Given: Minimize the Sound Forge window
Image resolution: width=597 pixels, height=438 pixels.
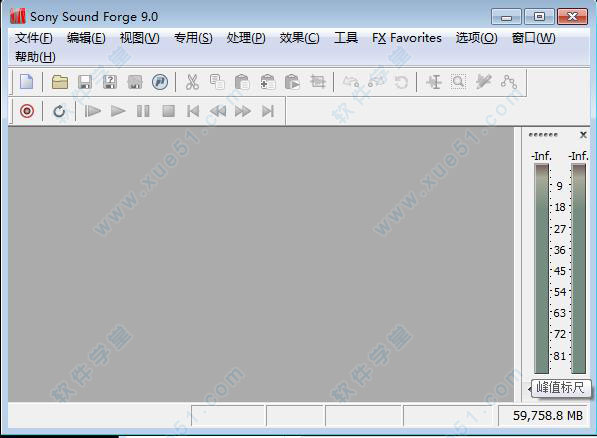Looking at the screenshot, I should click(x=506, y=17).
